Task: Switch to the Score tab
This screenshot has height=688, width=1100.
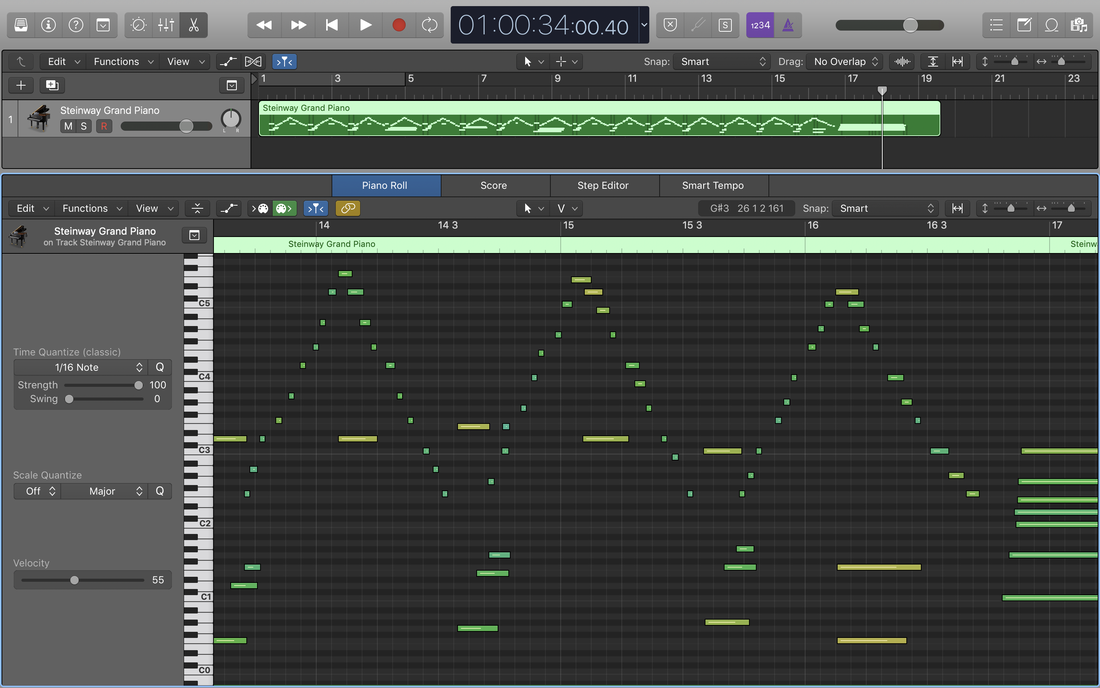Action: [494, 185]
